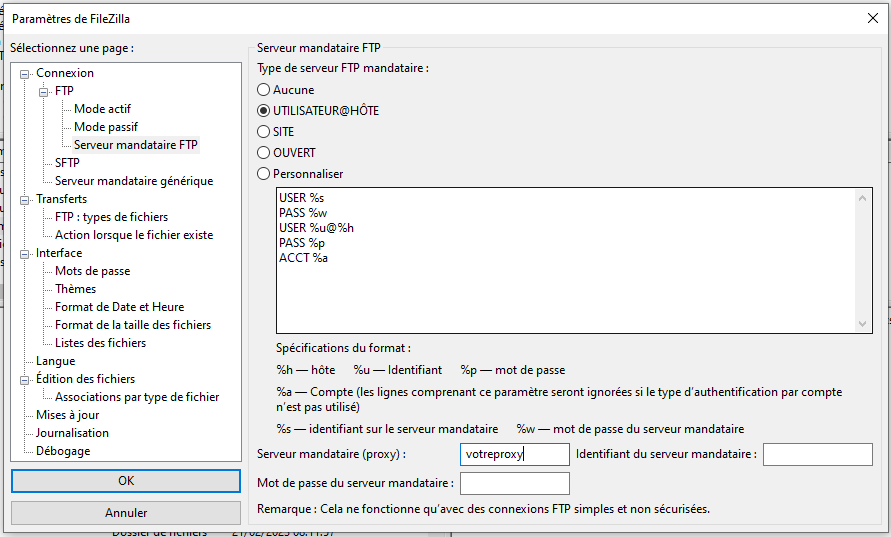891x537 pixels.
Task: Collapse the Connexion tree node
Action: click(x=25, y=73)
